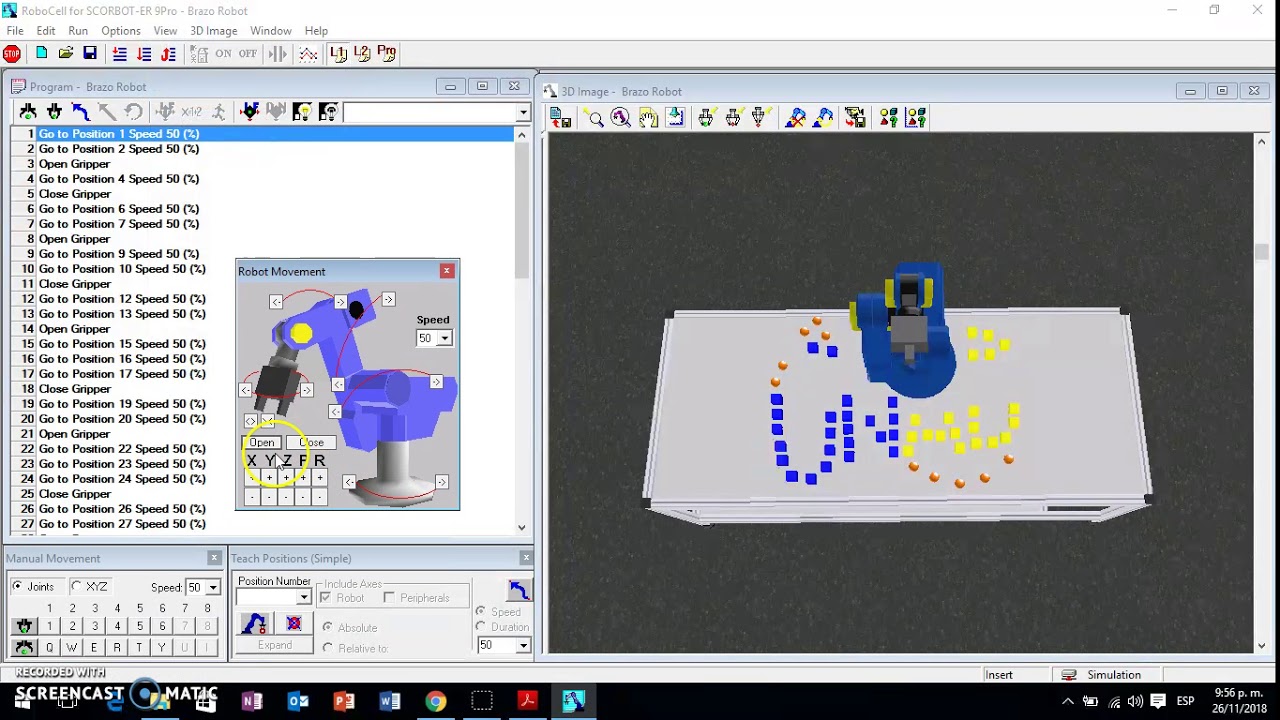Open the Teach Positions speed value dropdown

coord(522,646)
